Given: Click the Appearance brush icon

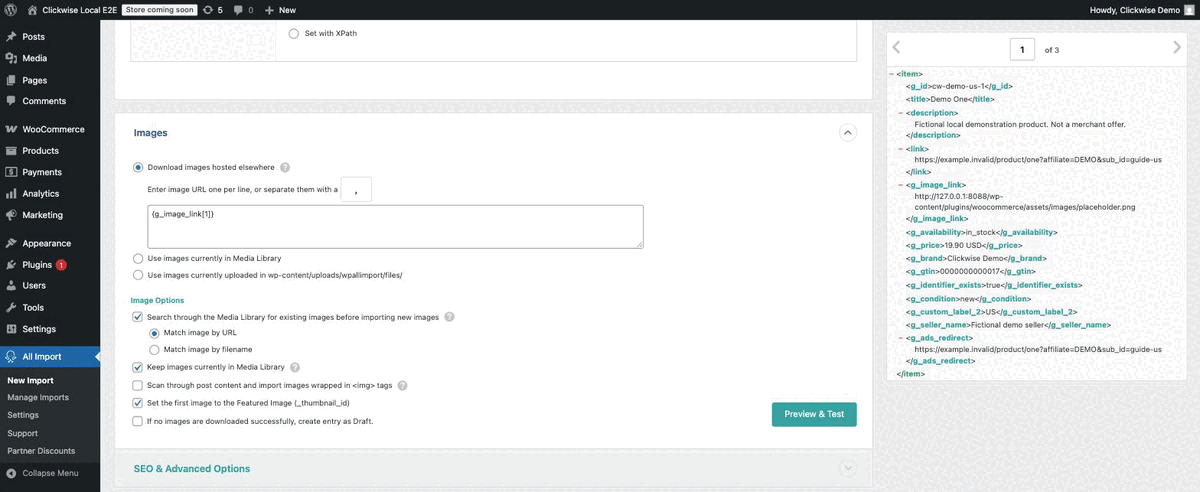Looking at the screenshot, I should tap(11, 243).
